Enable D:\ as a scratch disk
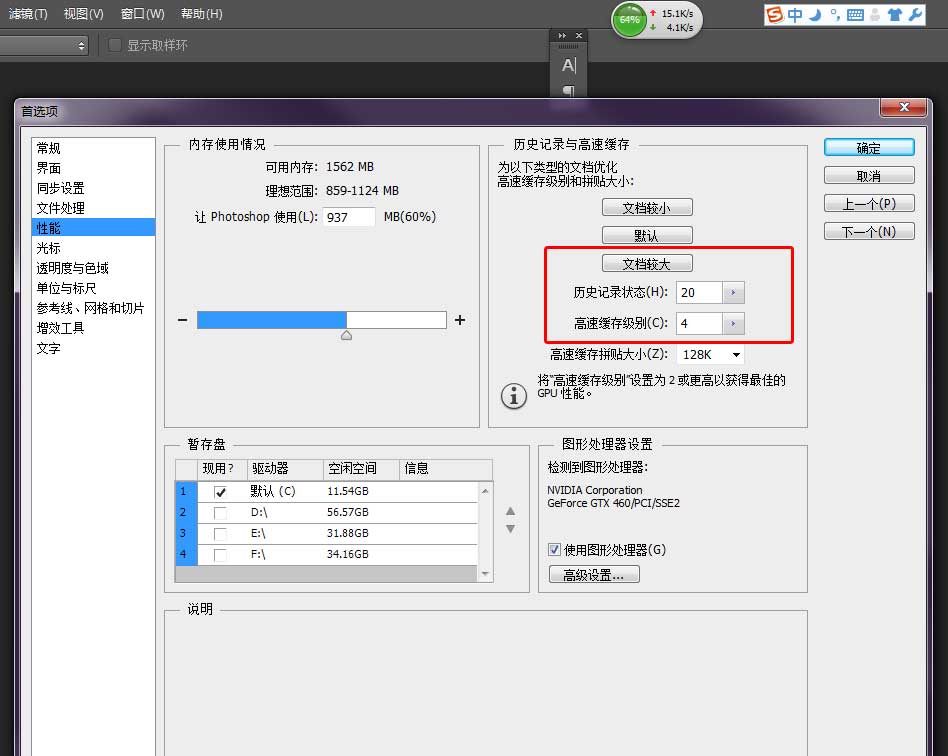This screenshot has height=756, width=948. [x=221, y=512]
